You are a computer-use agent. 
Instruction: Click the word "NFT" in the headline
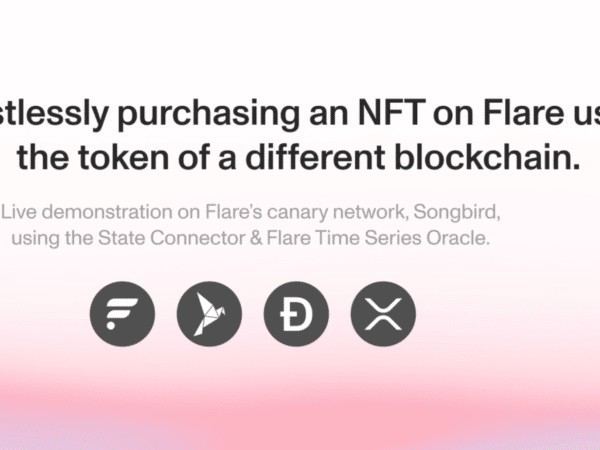[x=392, y=113]
